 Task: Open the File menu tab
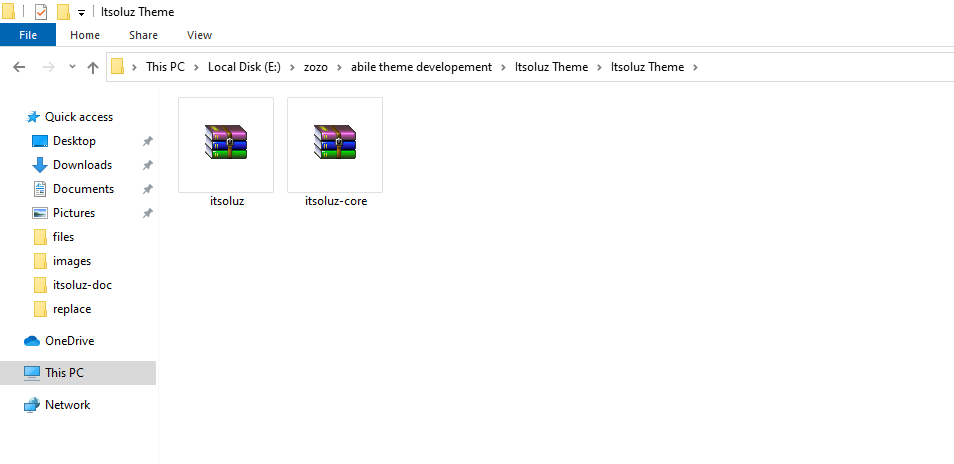28,35
